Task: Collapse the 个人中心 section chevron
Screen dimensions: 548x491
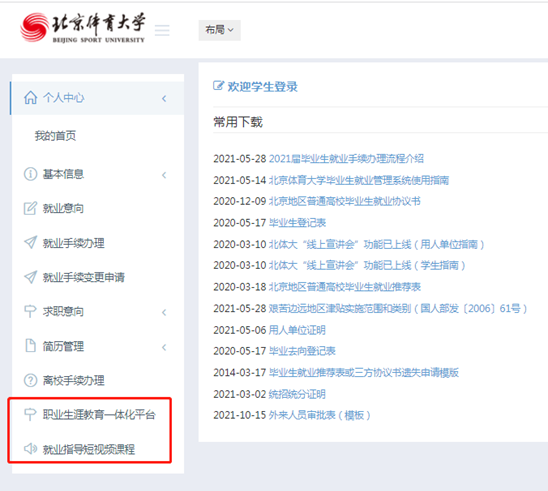Action: 164,99
